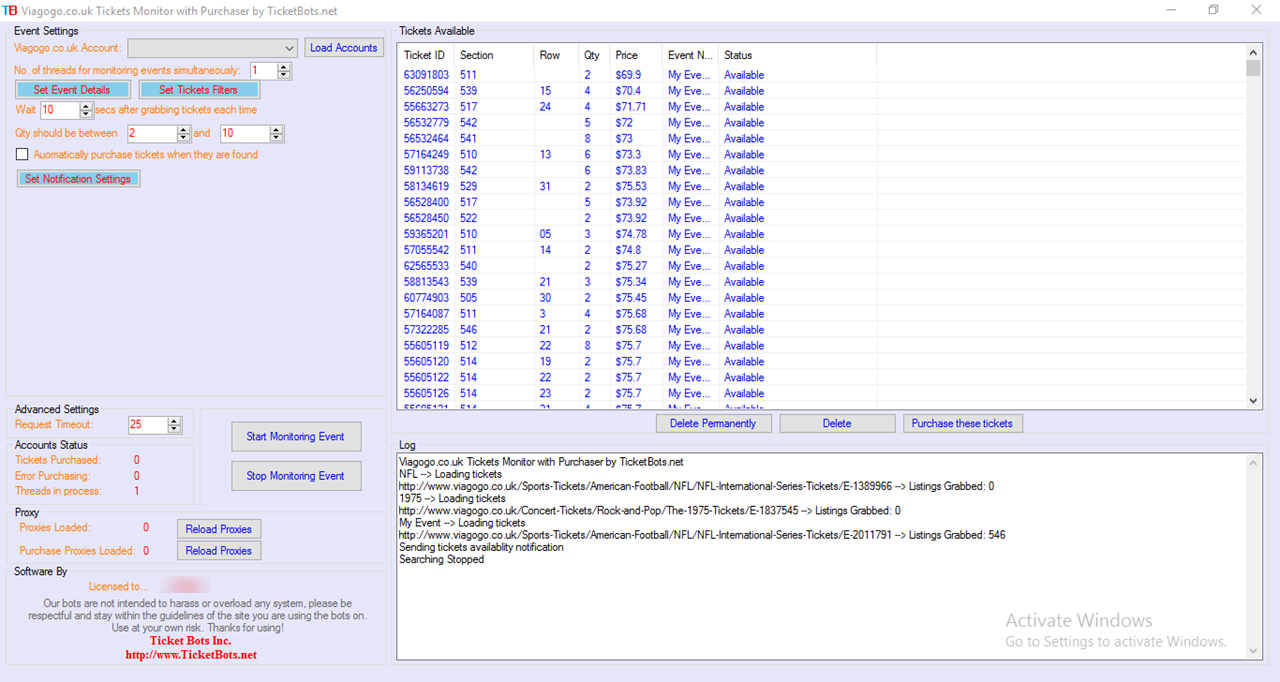The image size is (1280, 682).
Task: Click Stop Monitoring Event
Action: click(296, 476)
